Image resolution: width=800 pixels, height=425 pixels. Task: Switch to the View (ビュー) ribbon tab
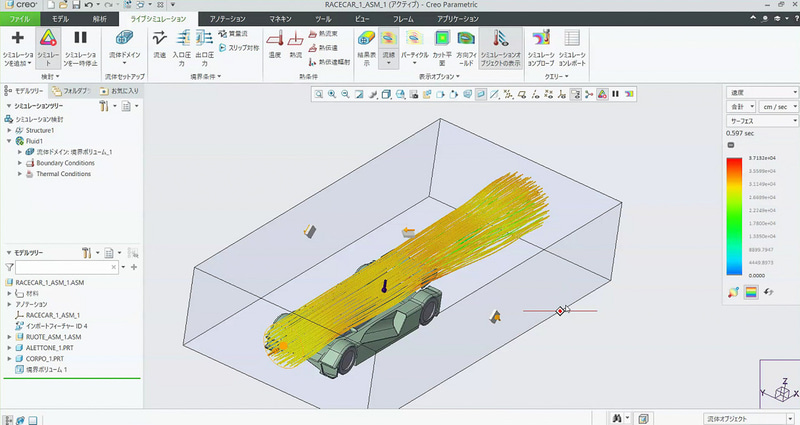point(362,19)
